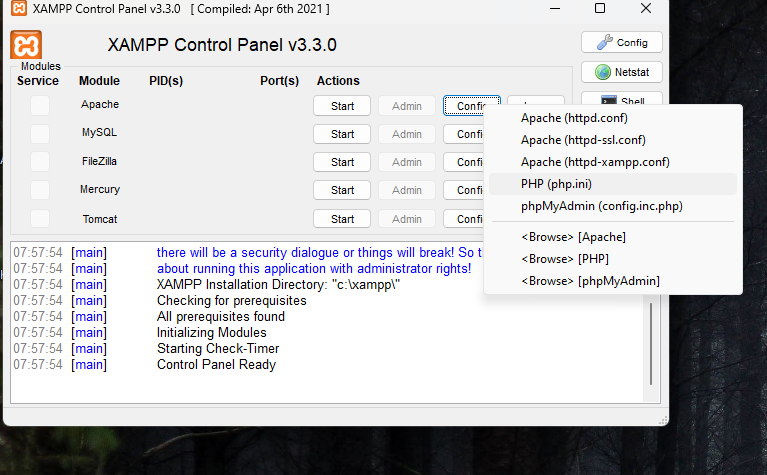This screenshot has height=475, width=767.
Task: Click the 'Port(s)' column header
Action: point(279,81)
